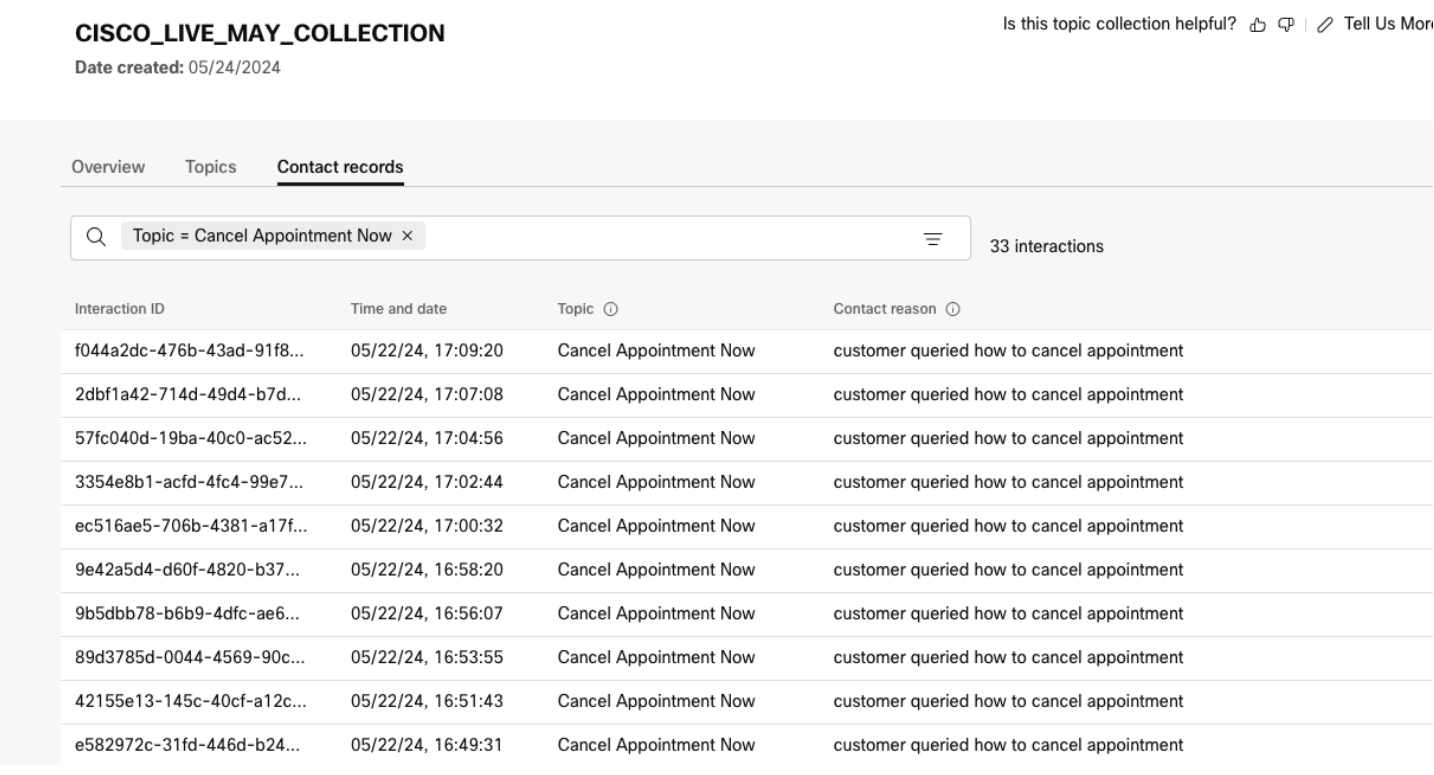Select the row timestamped 17:00:32
Image resolution: width=1434 pixels, height=775 pixels.
pos(427,526)
